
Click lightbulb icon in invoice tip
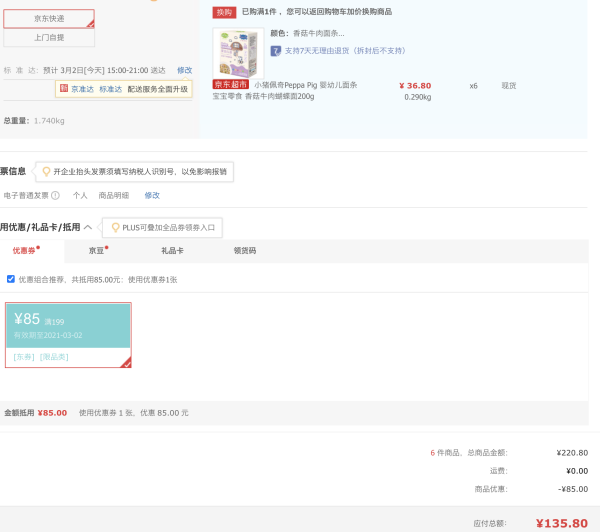click(x=46, y=171)
